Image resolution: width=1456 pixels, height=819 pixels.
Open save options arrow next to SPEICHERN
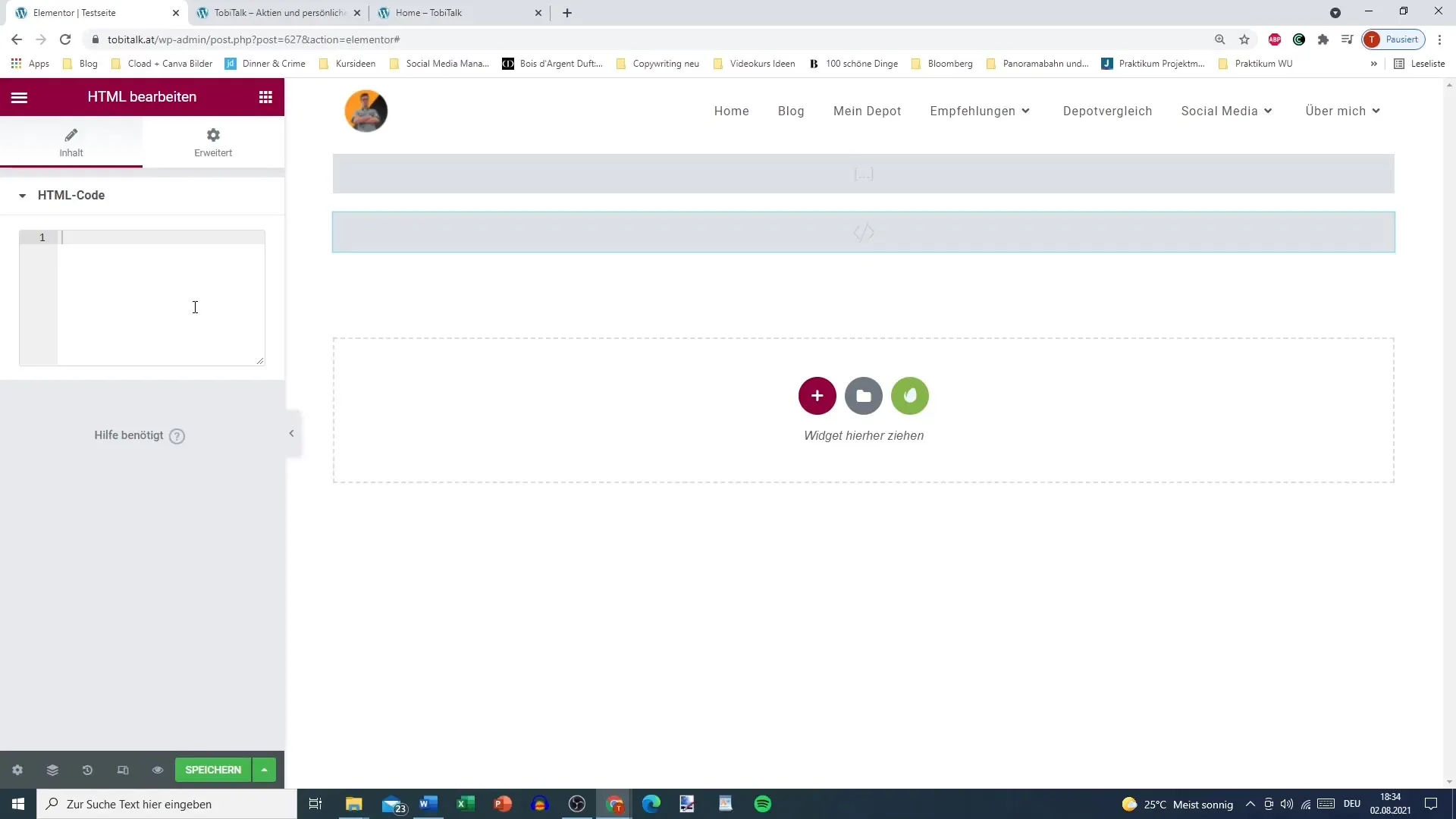(264, 770)
